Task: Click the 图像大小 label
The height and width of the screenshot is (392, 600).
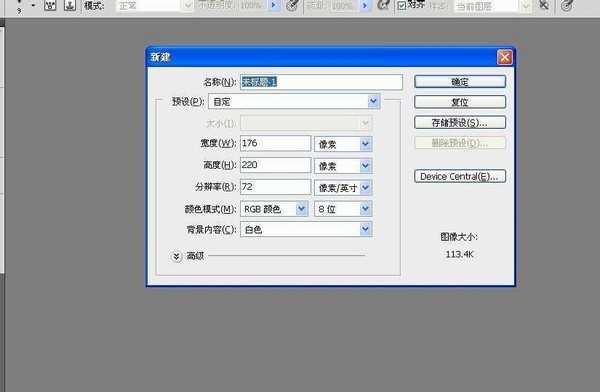Action: coord(458,237)
